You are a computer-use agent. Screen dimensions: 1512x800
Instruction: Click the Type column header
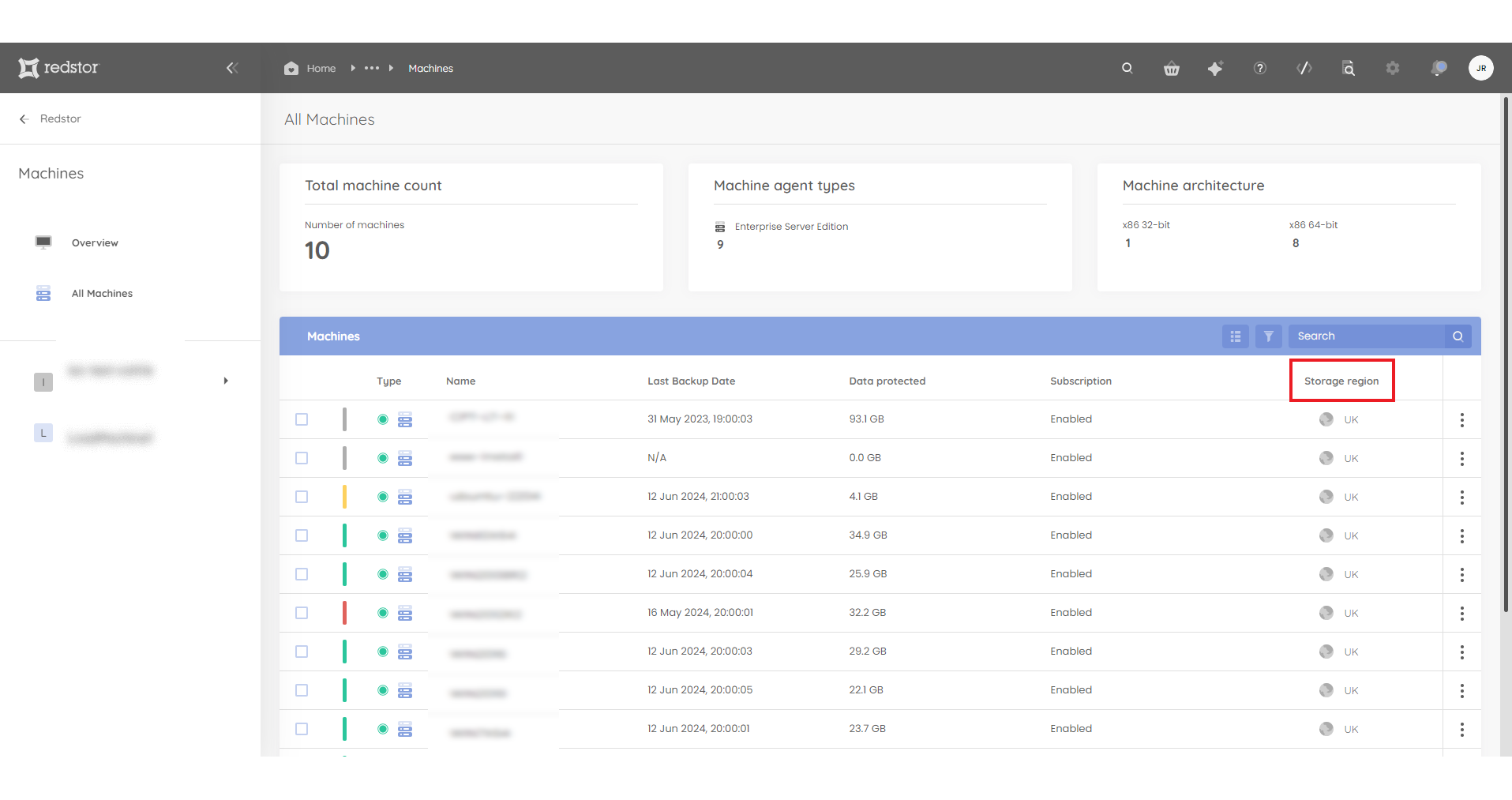(x=389, y=381)
